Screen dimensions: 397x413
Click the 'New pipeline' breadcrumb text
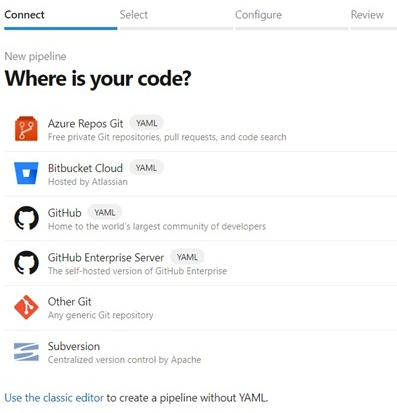coord(35,56)
